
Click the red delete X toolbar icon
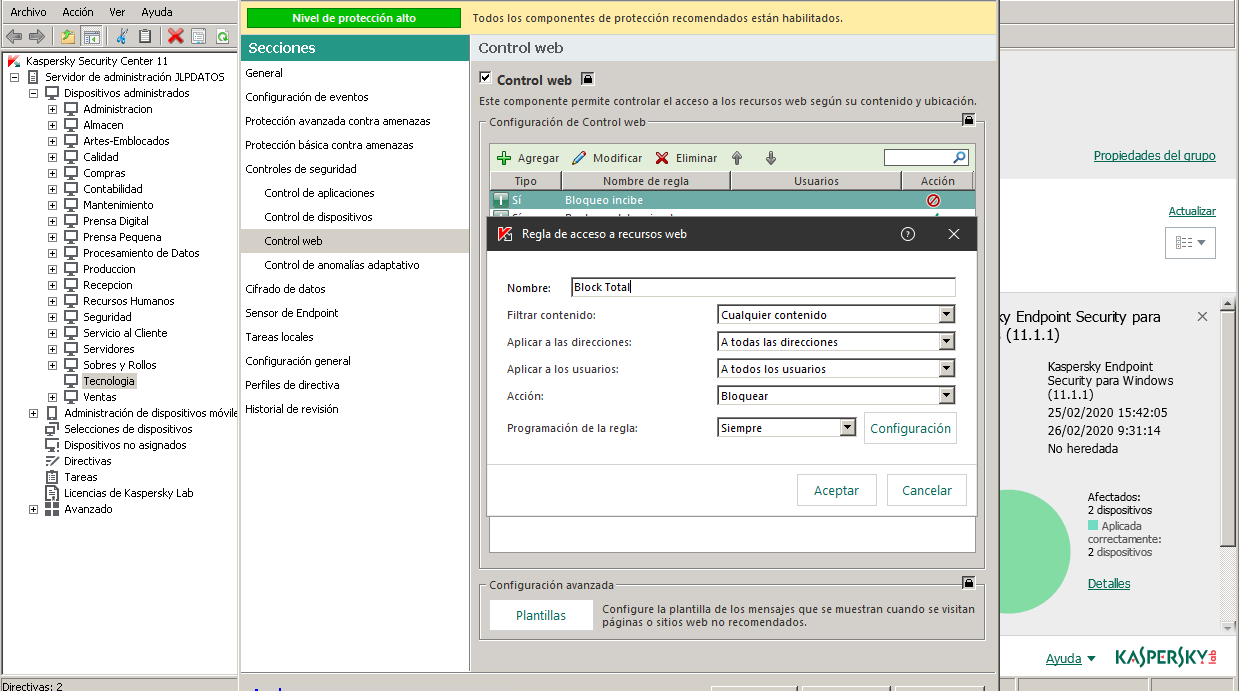click(x=176, y=36)
